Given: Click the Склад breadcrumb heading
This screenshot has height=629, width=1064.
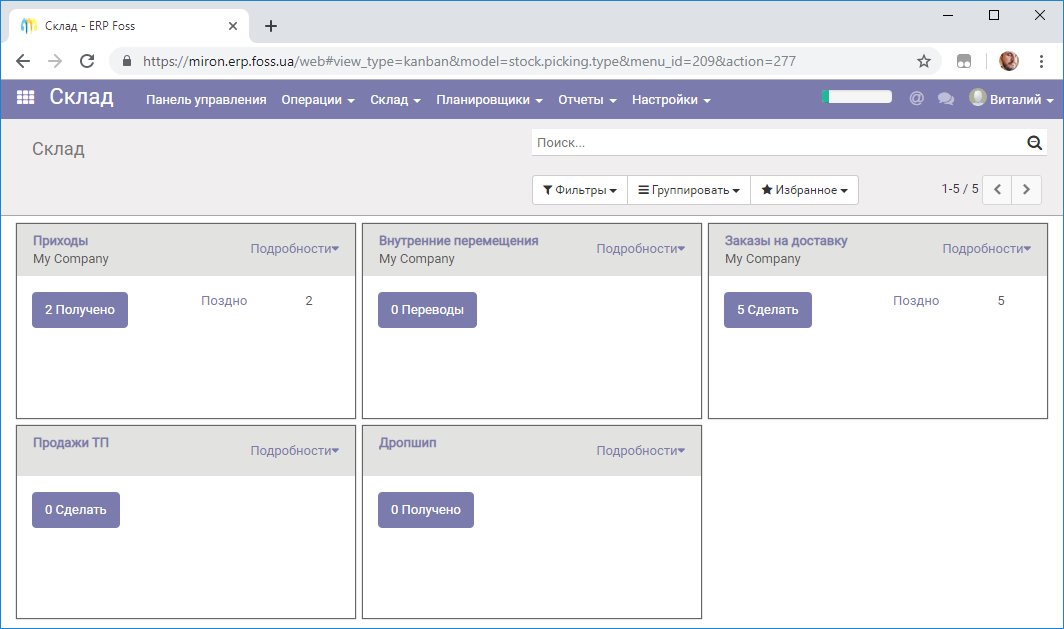Looking at the screenshot, I should tap(58, 149).
